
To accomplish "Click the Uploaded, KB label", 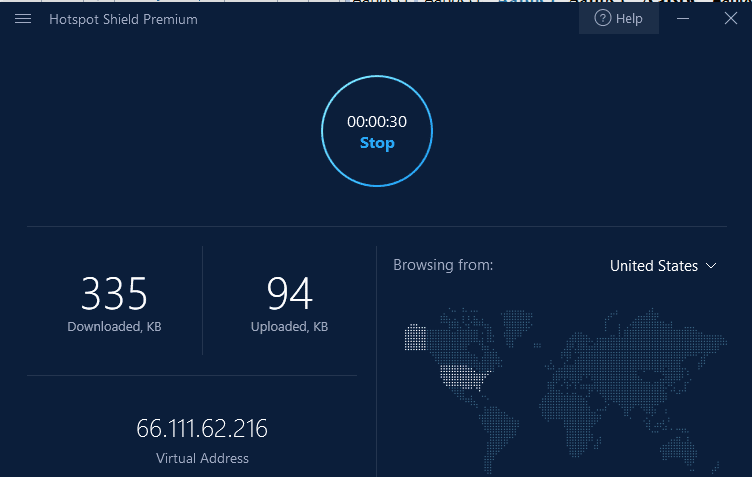I will [289, 326].
